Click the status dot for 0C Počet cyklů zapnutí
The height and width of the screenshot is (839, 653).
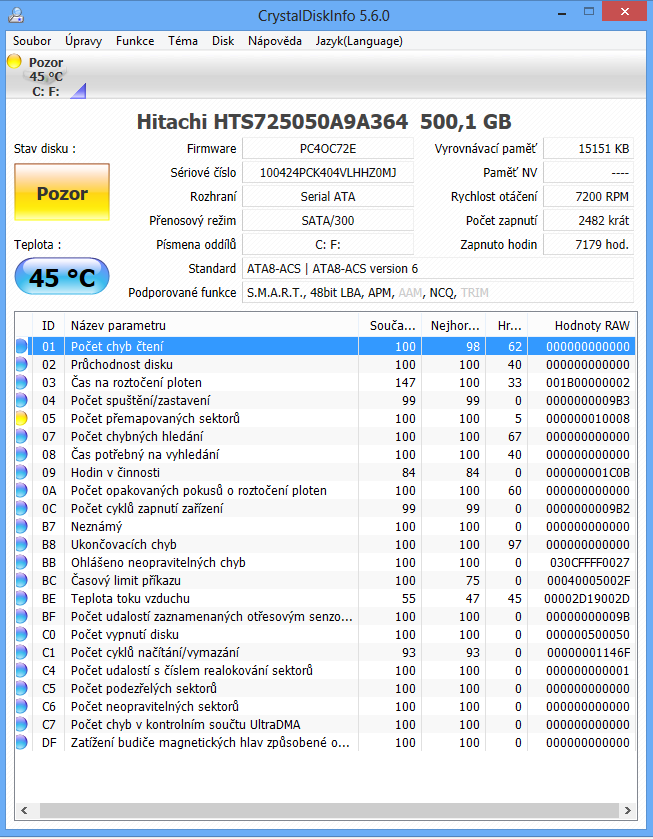pyautogui.click(x=21, y=508)
